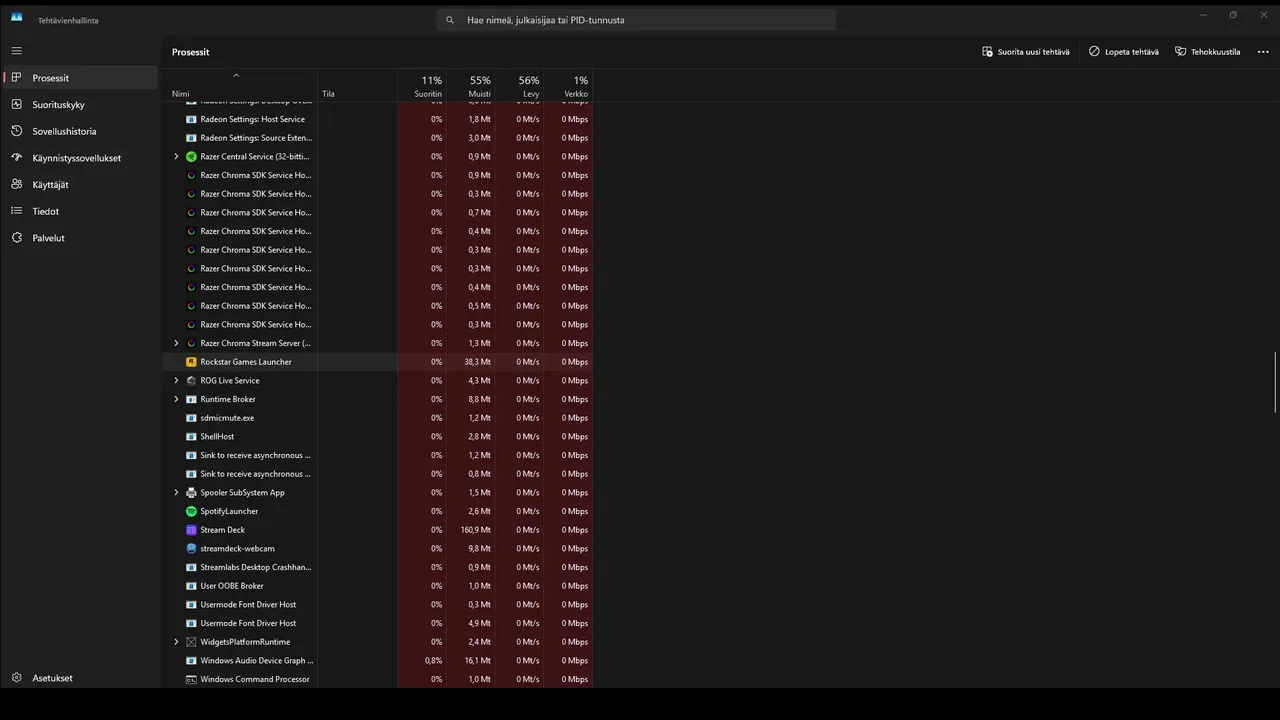
Task: Click ROG Live Service icon
Action: pos(191,381)
